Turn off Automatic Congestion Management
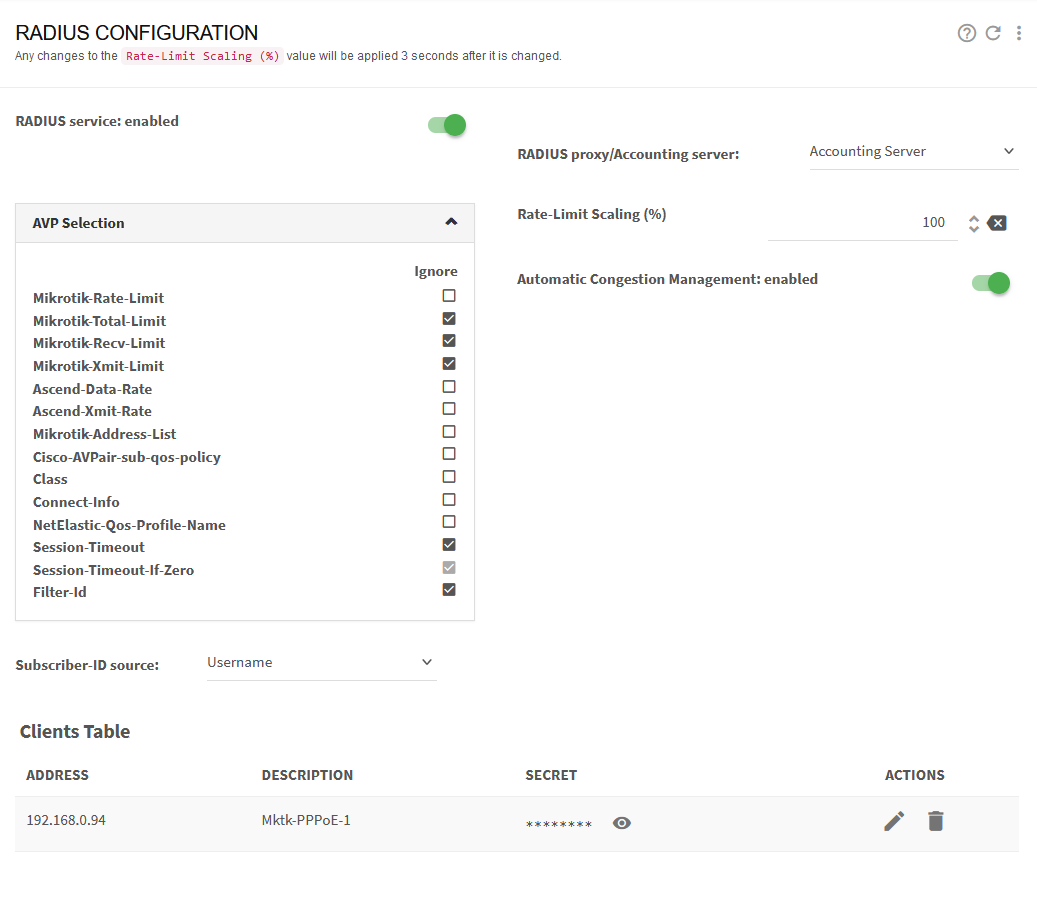This screenshot has height=897, width=1037. [989, 283]
